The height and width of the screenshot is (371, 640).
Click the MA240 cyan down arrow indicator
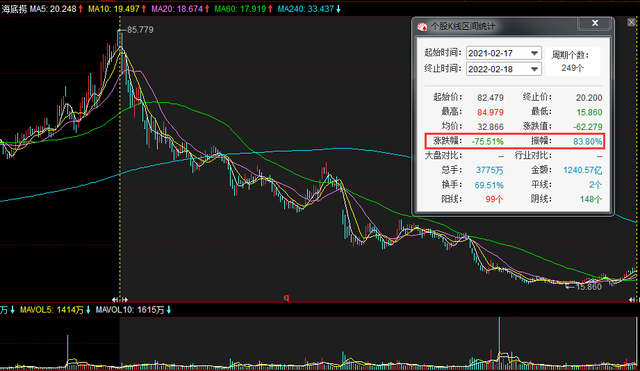338,9
